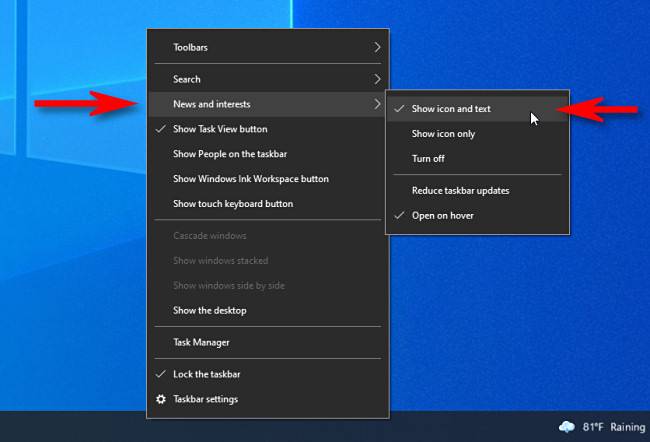The image size is (650, 442).
Task: Disable the Open on hover option
Action: (442, 215)
